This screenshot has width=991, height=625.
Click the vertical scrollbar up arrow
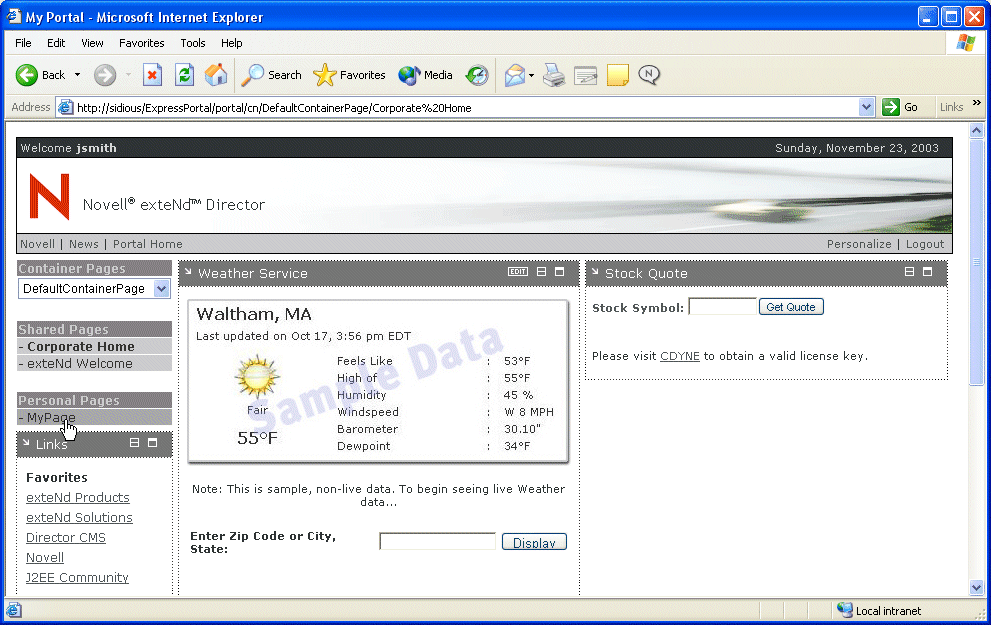coord(976,131)
